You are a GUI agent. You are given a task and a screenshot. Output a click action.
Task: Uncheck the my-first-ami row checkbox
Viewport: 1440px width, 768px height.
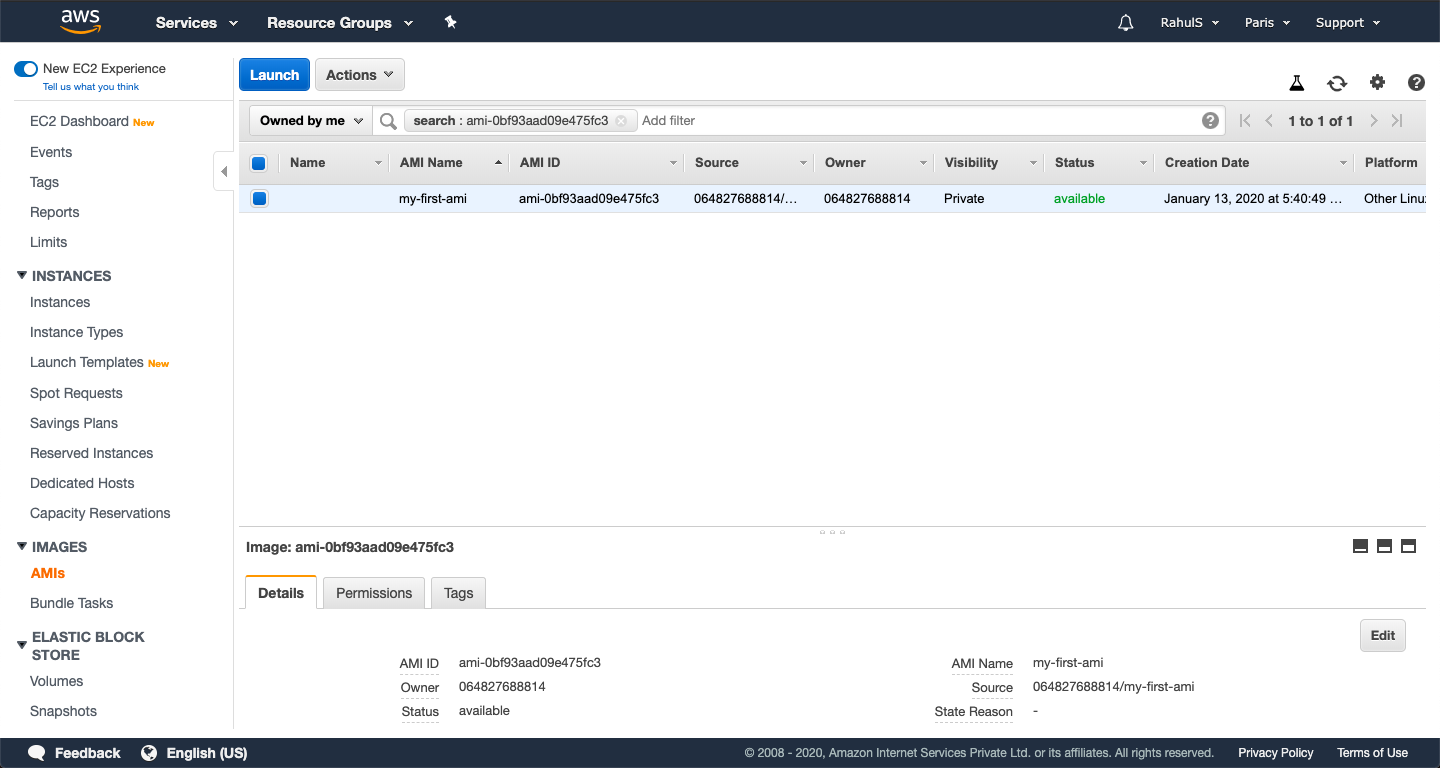(x=259, y=198)
